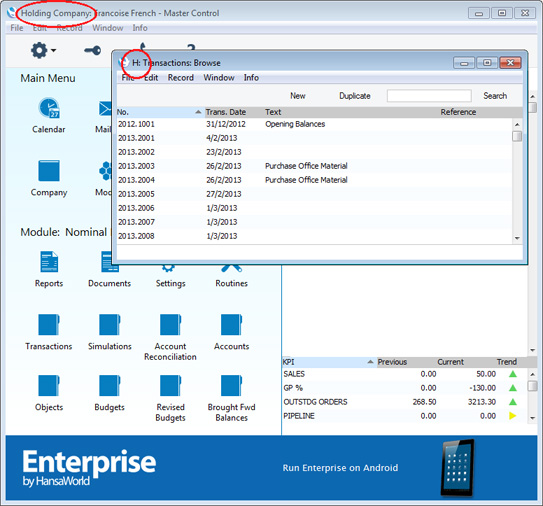Select the PIPELINE KPI row

404,416
